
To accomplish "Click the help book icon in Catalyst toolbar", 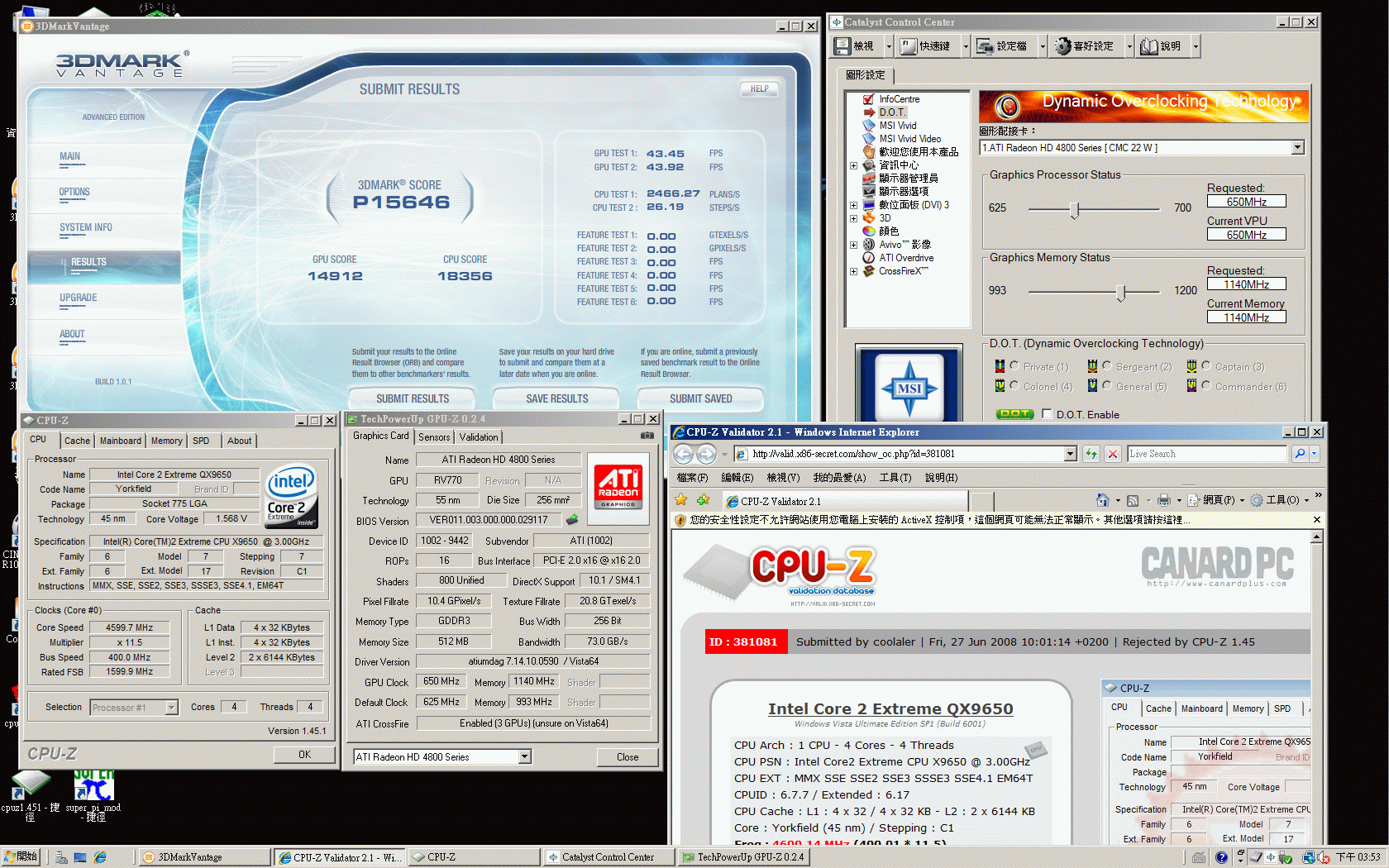I will (1148, 46).
